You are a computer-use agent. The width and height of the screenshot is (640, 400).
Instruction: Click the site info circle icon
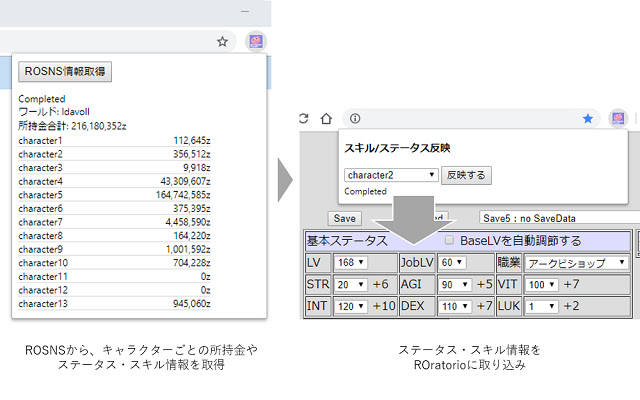[x=354, y=118]
